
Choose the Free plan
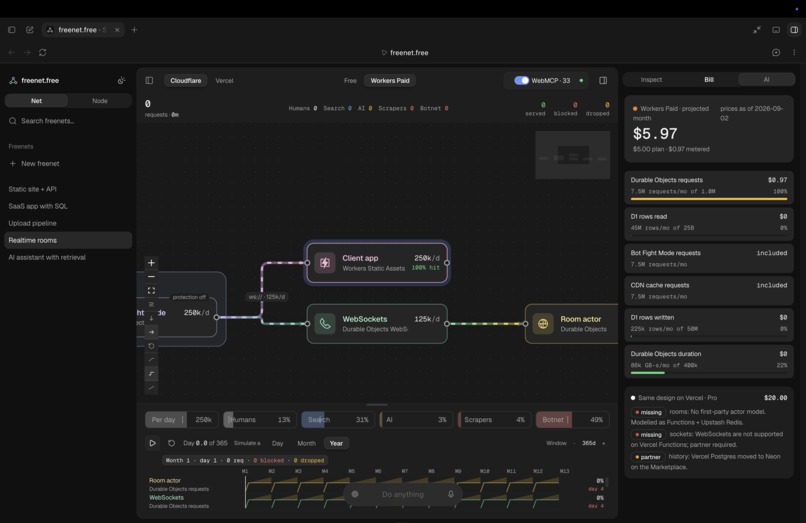tap(350, 81)
